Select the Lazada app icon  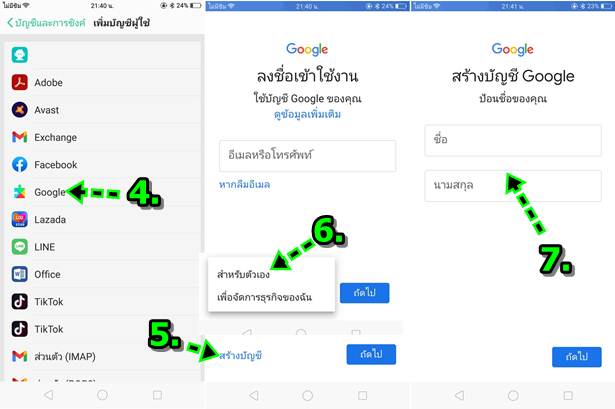point(20,220)
